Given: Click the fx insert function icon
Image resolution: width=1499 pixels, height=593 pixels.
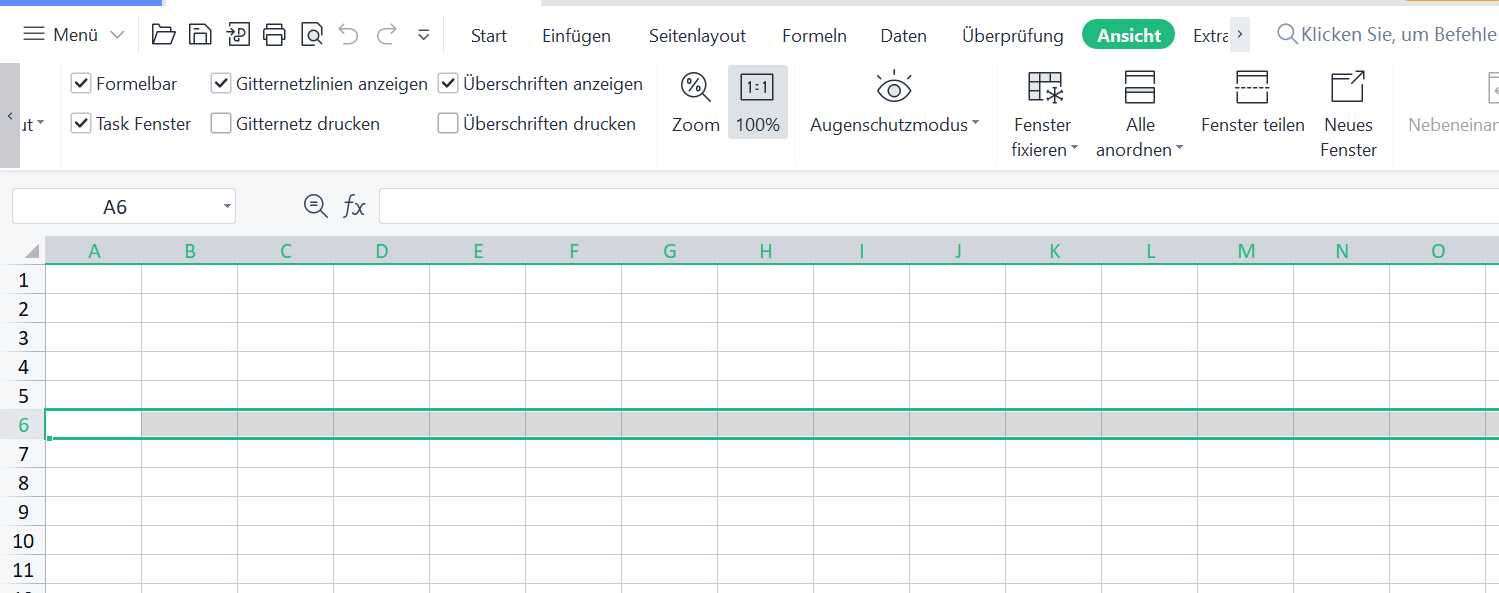Looking at the screenshot, I should [354, 207].
